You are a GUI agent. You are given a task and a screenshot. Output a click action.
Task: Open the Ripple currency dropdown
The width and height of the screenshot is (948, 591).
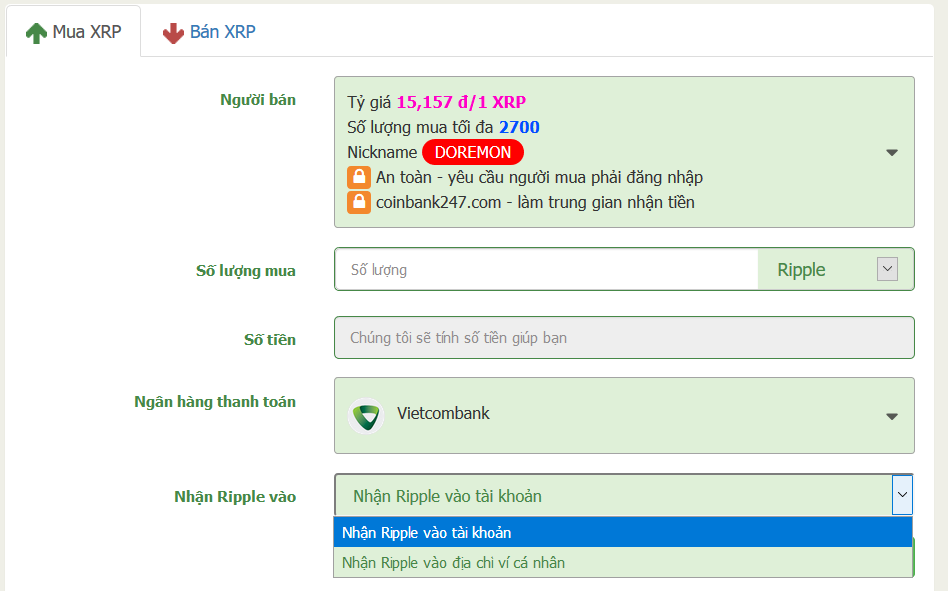835,270
